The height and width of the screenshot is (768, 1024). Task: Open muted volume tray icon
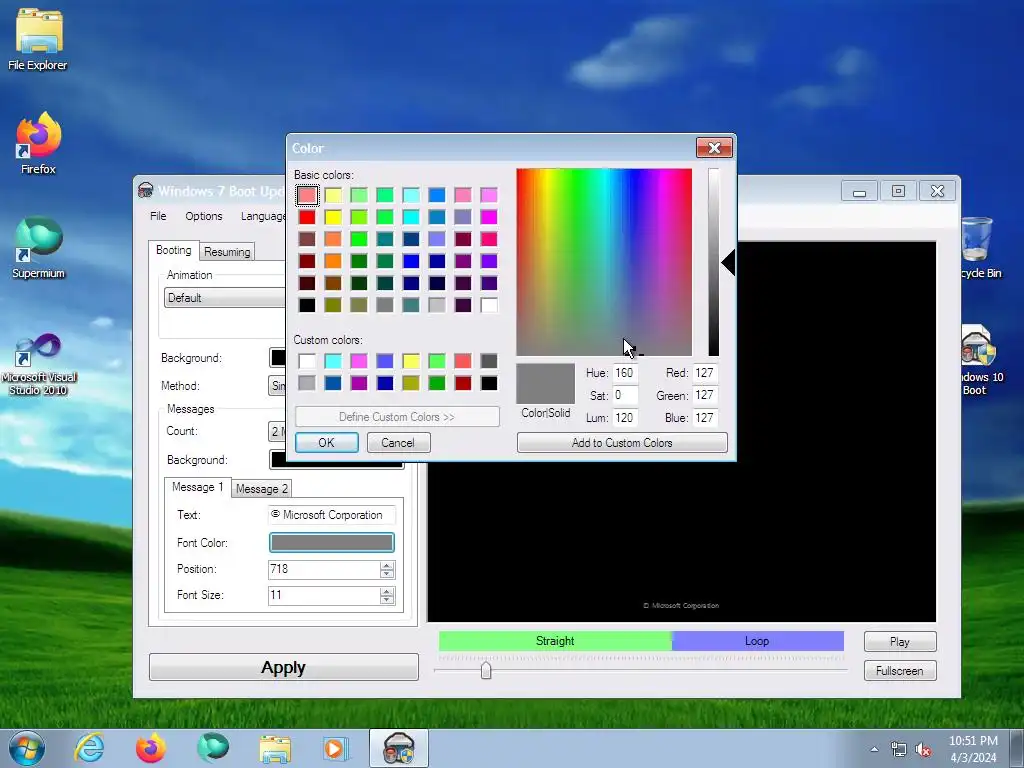tap(923, 749)
